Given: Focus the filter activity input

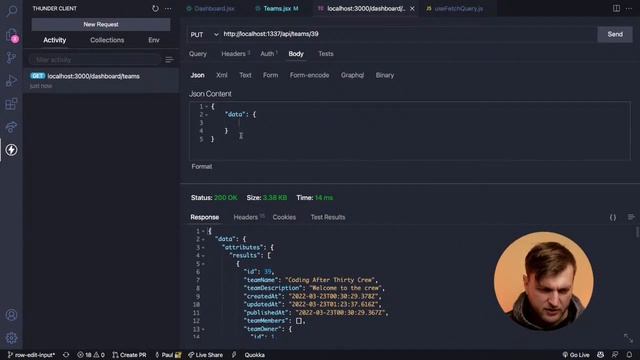Looking at the screenshot, I should coord(95,60).
